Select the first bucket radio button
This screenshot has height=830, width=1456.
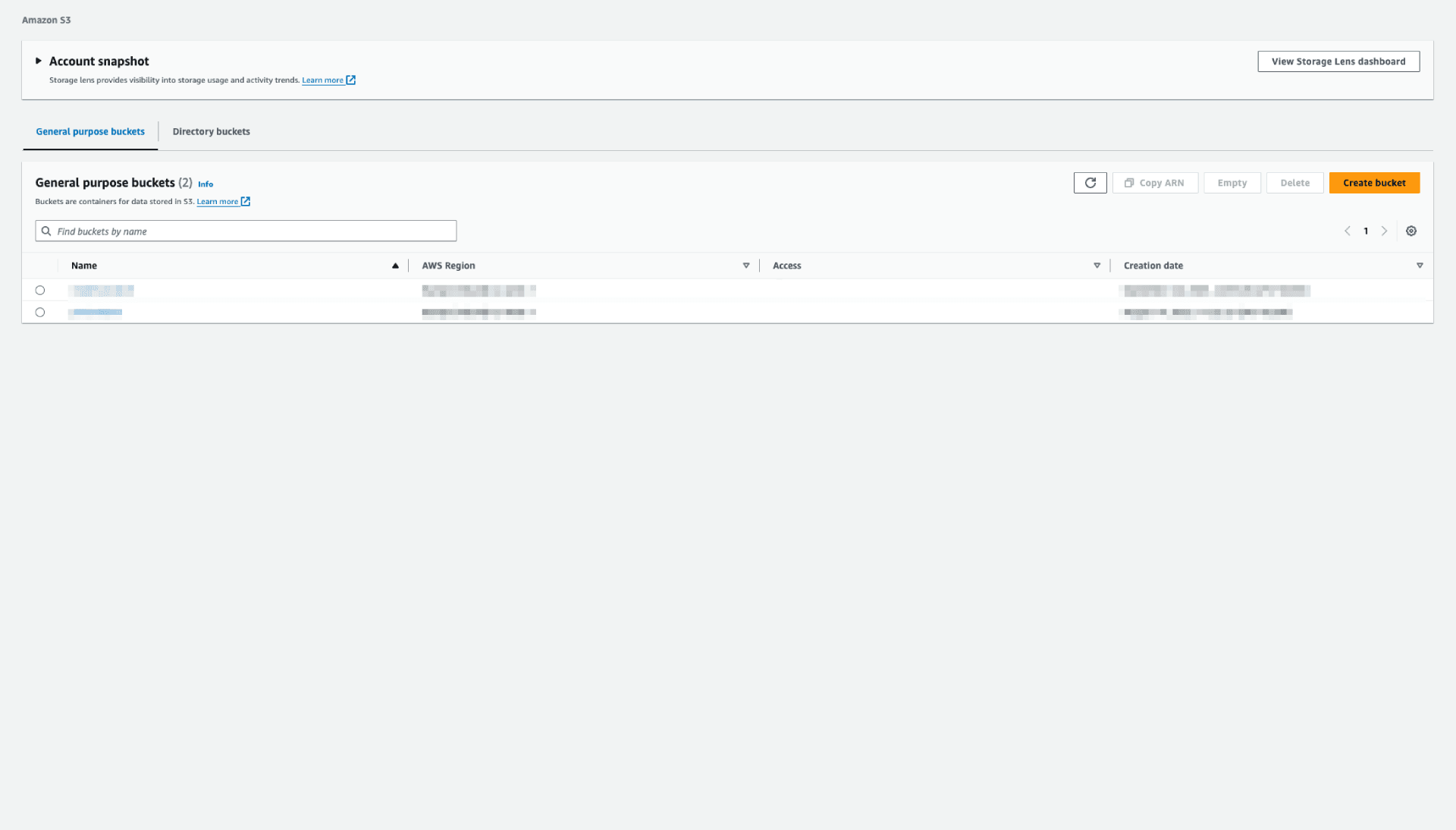40,291
